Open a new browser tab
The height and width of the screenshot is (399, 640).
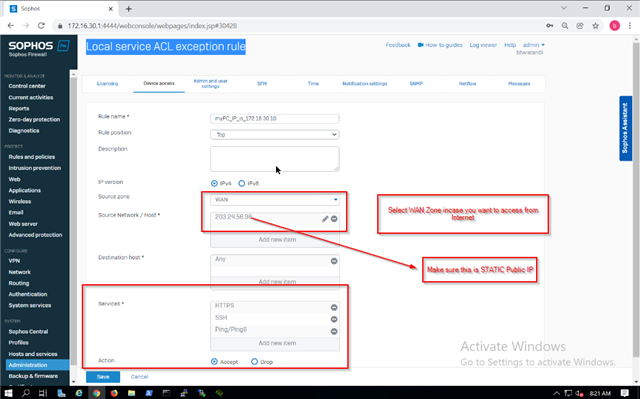click(x=129, y=9)
